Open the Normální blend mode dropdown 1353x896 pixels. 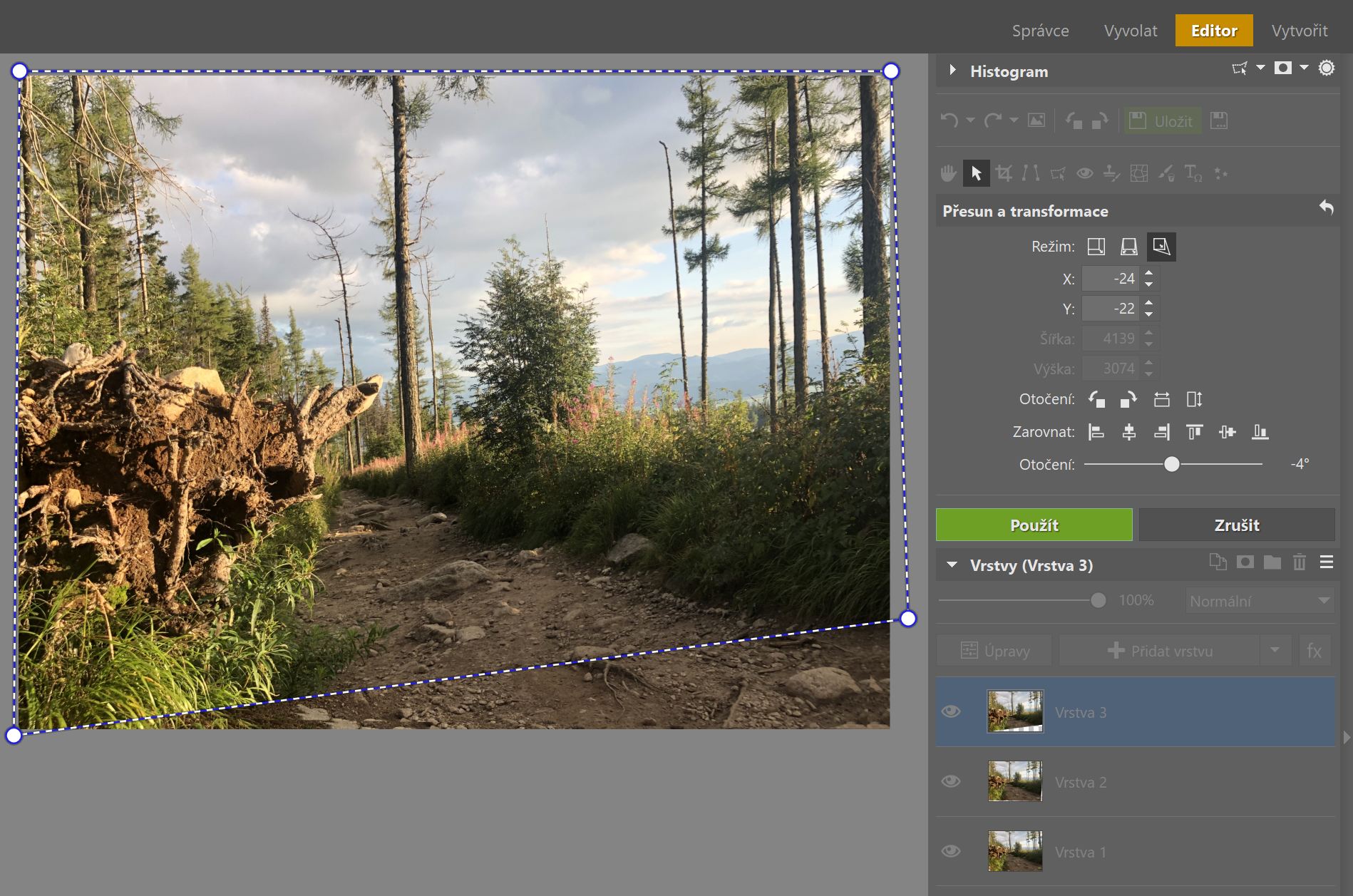(1260, 601)
